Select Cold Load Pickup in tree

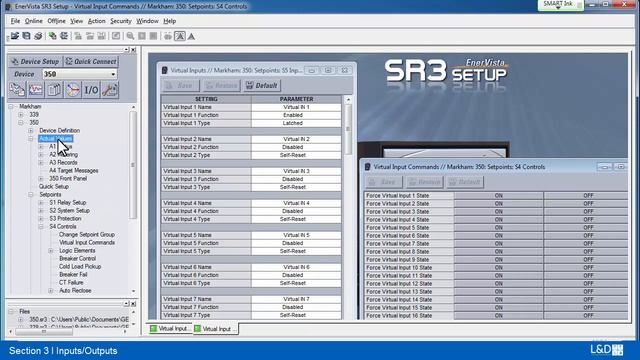click(80, 267)
